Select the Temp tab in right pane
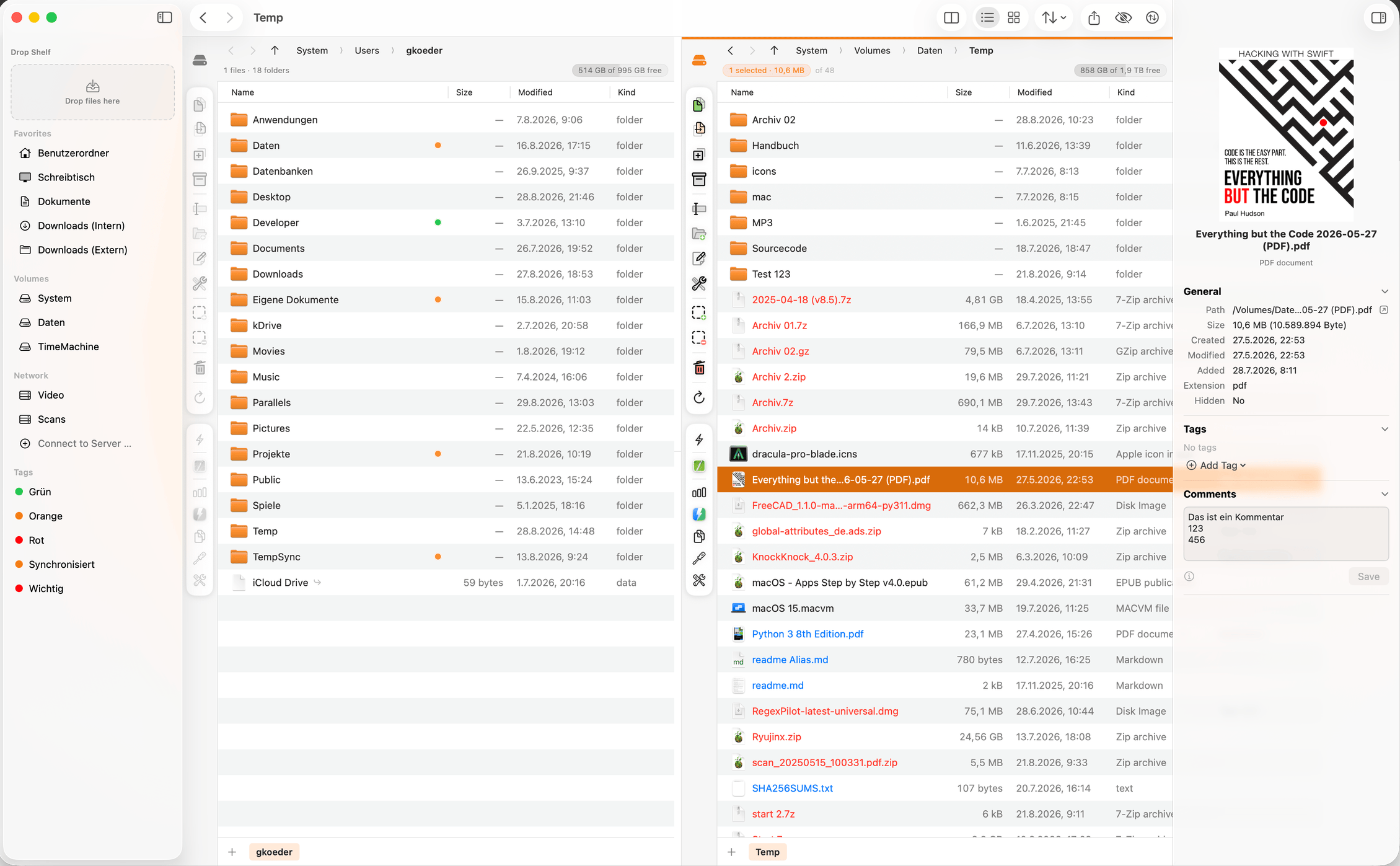Viewport: 1400px width, 866px height. [x=767, y=852]
